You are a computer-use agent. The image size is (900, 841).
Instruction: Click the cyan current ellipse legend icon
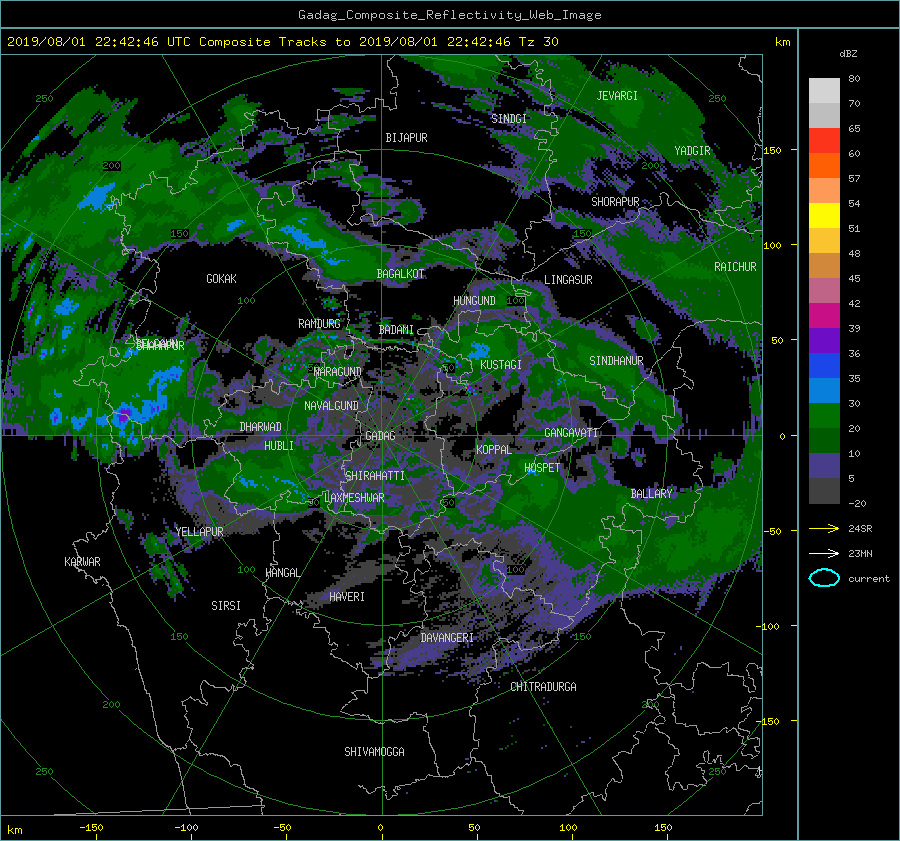pos(824,578)
